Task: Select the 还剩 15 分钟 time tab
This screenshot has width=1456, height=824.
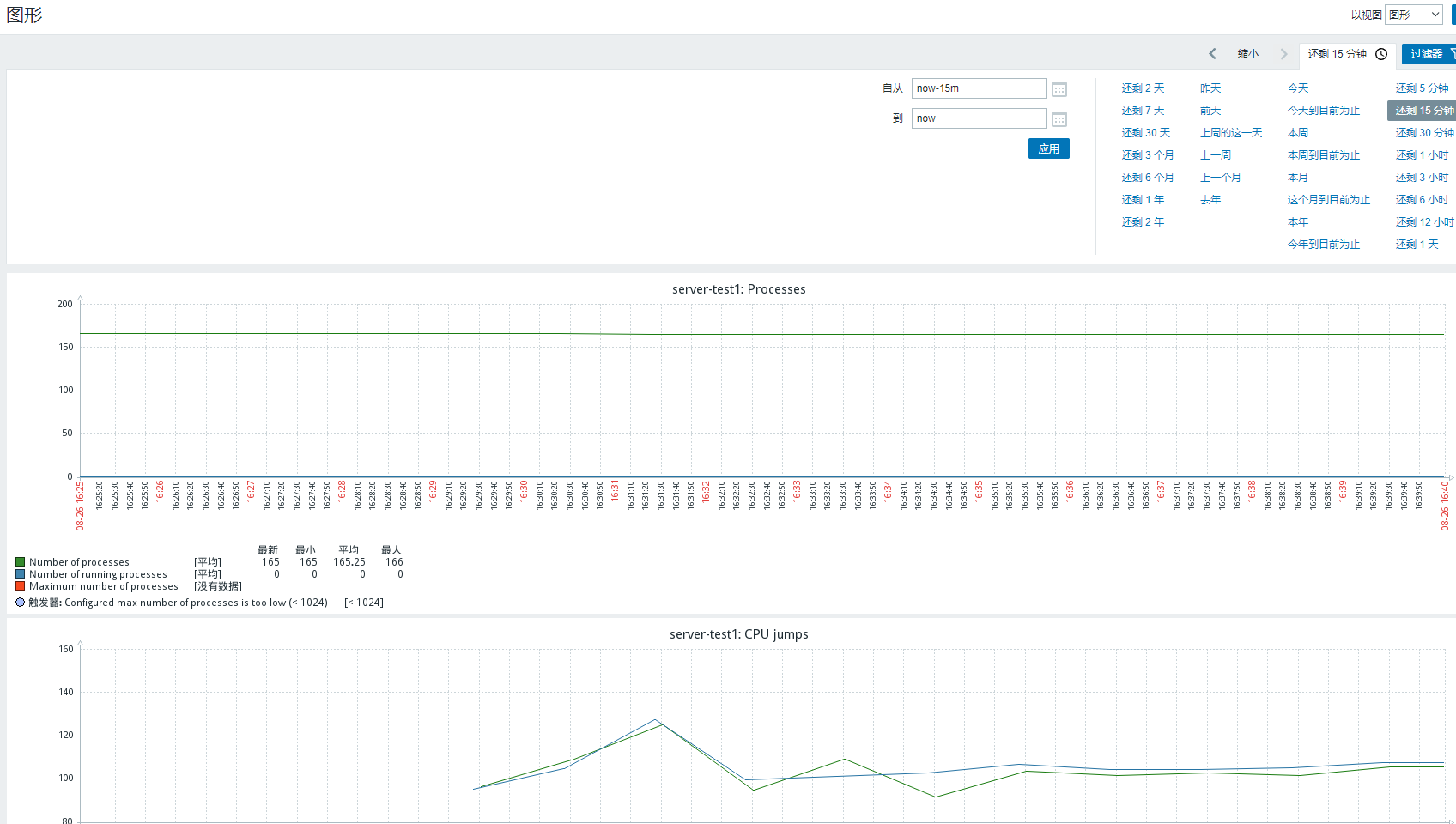Action: coord(1346,53)
